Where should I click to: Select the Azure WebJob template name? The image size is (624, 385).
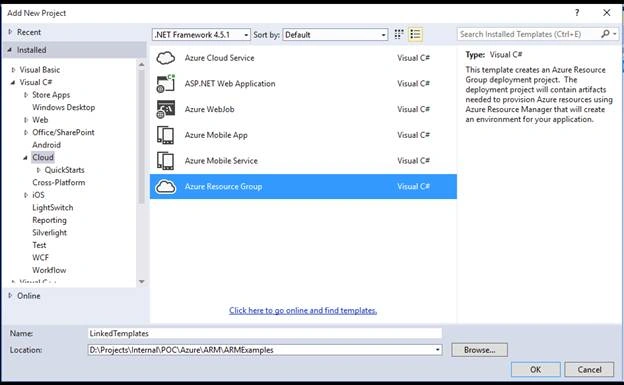click(209, 109)
